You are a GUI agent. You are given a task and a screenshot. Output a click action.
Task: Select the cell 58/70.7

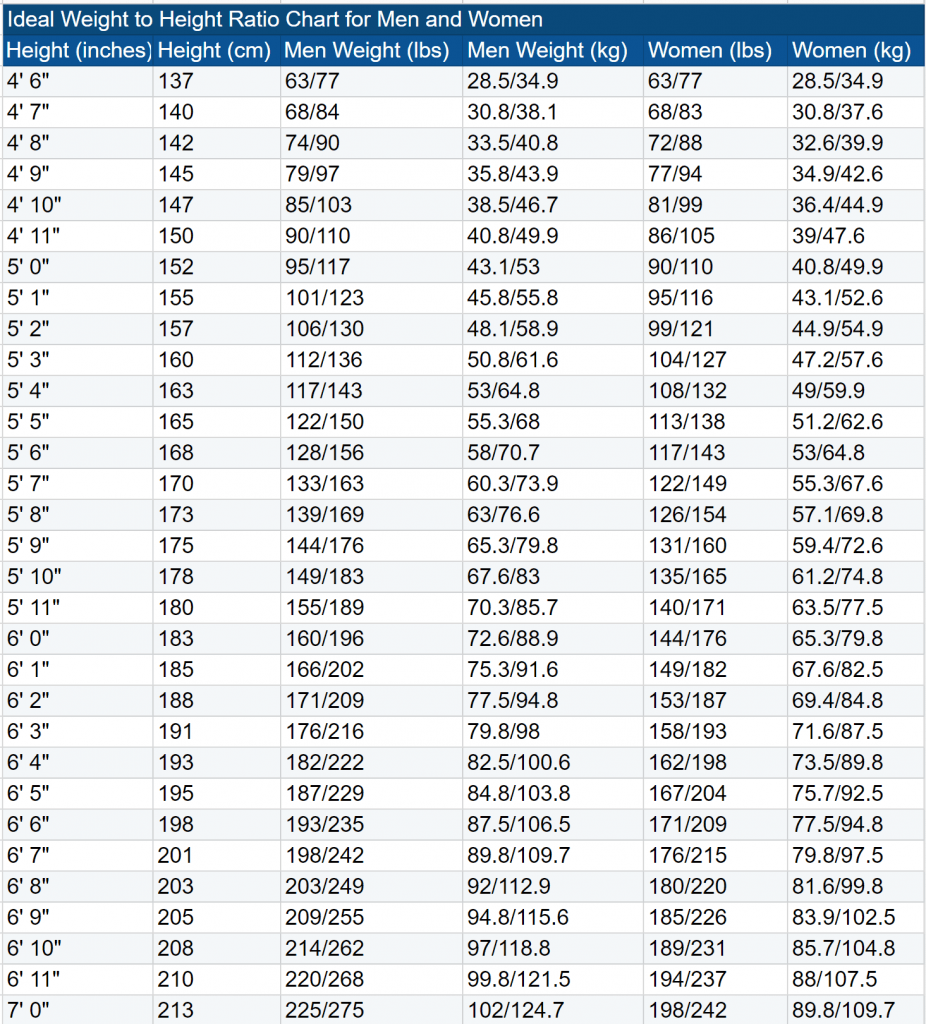click(552, 453)
